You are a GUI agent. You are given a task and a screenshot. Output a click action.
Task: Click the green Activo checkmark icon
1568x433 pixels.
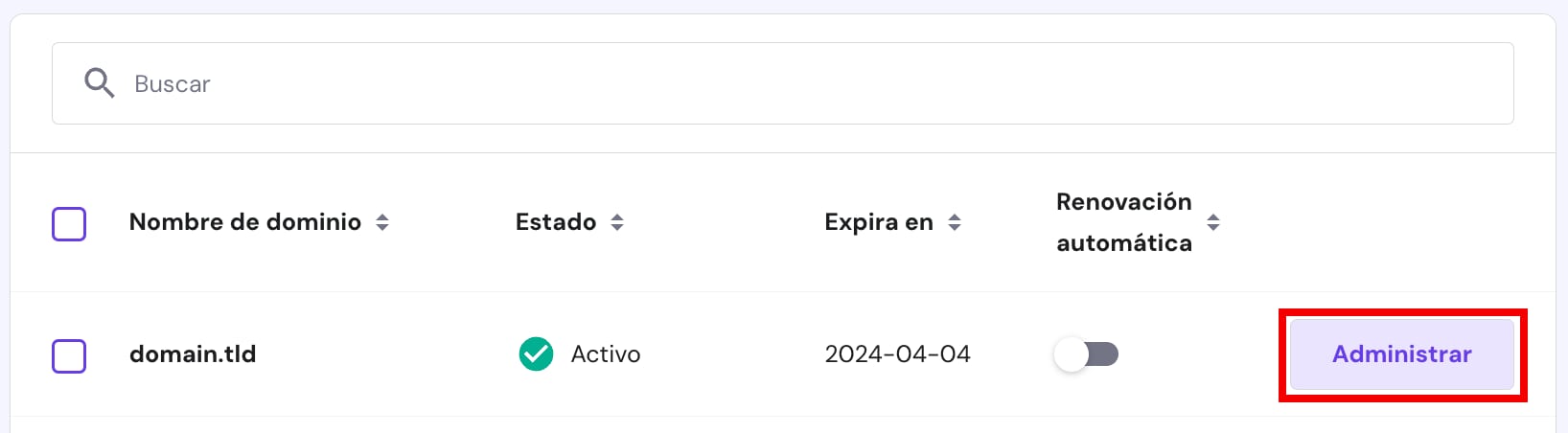click(x=536, y=353)
